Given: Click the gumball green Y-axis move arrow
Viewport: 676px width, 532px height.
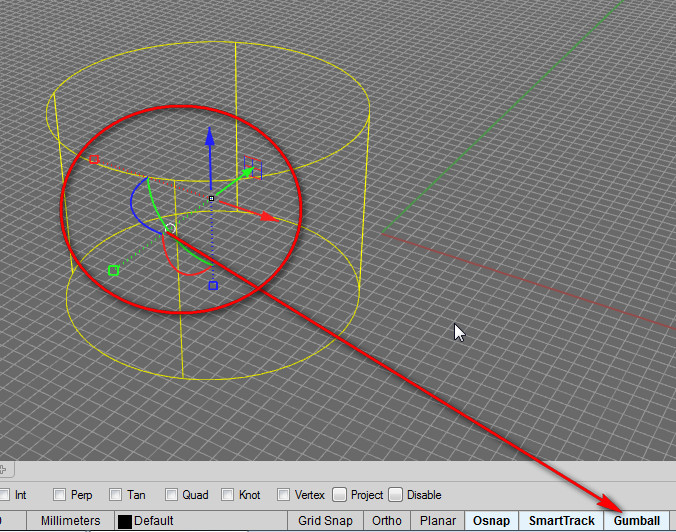Looking at the screenshot, I should click(235, 182).
